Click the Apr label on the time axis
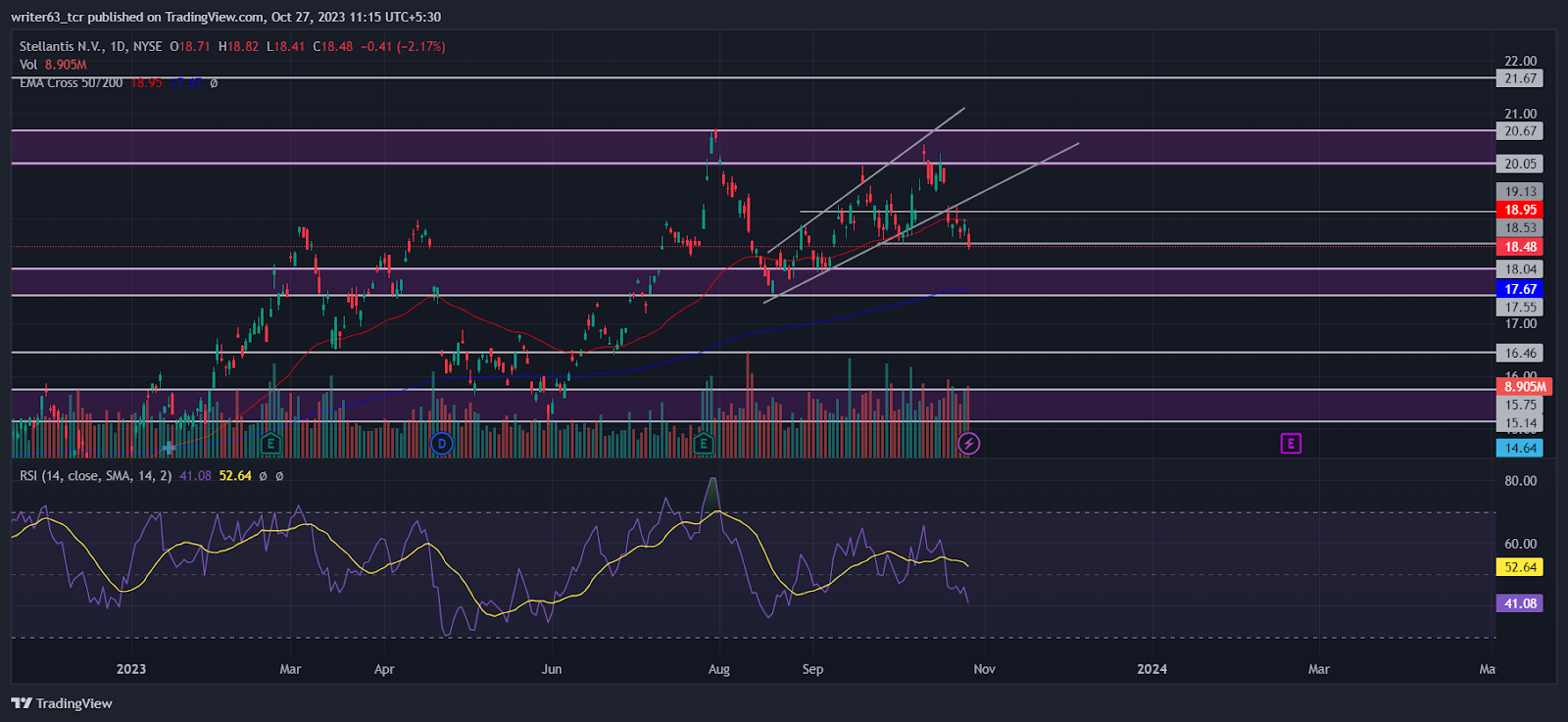 pyautogui.click(x=384, y=669)
